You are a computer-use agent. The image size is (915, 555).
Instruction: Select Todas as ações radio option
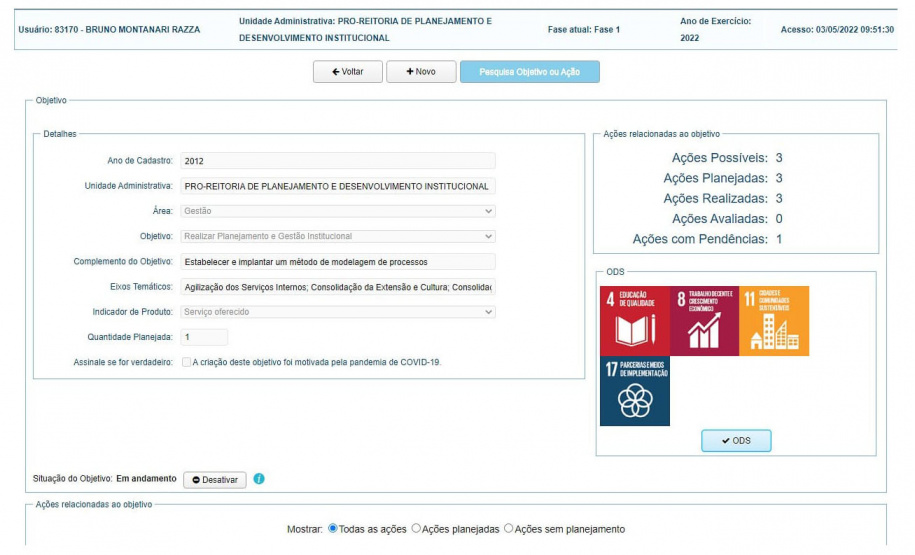333,528
